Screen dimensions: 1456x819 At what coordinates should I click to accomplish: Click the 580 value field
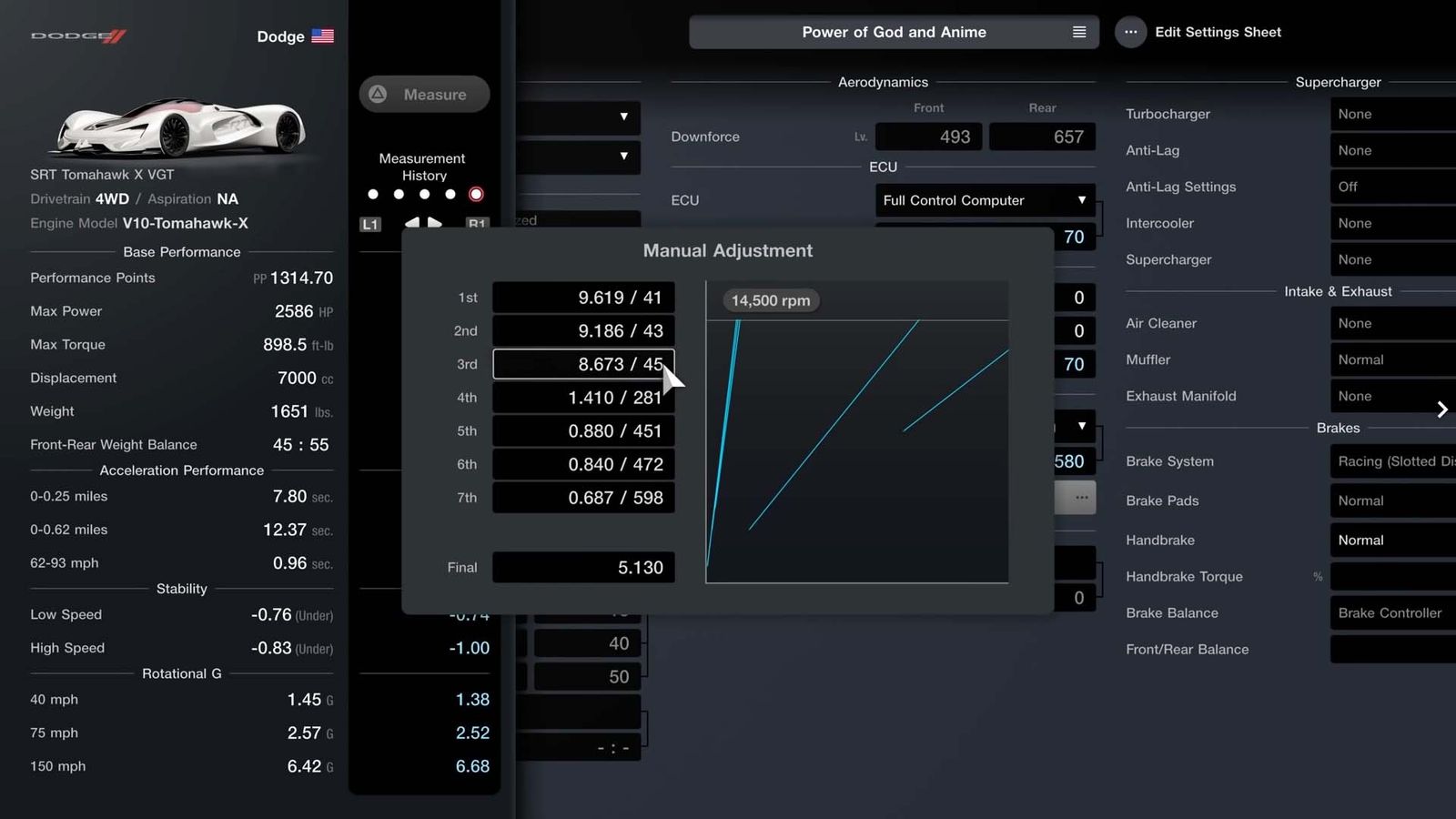[x=1075, y=461]
